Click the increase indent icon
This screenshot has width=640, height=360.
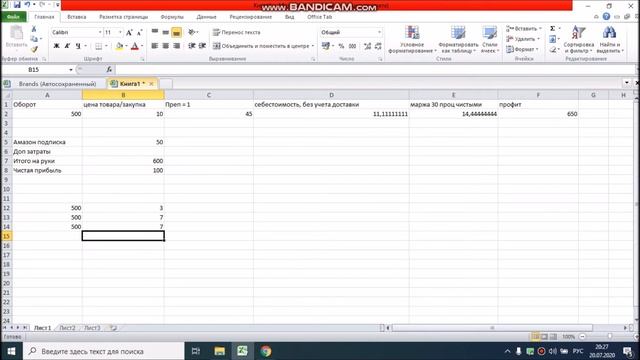pyautogui.click(x=202, y=46)
